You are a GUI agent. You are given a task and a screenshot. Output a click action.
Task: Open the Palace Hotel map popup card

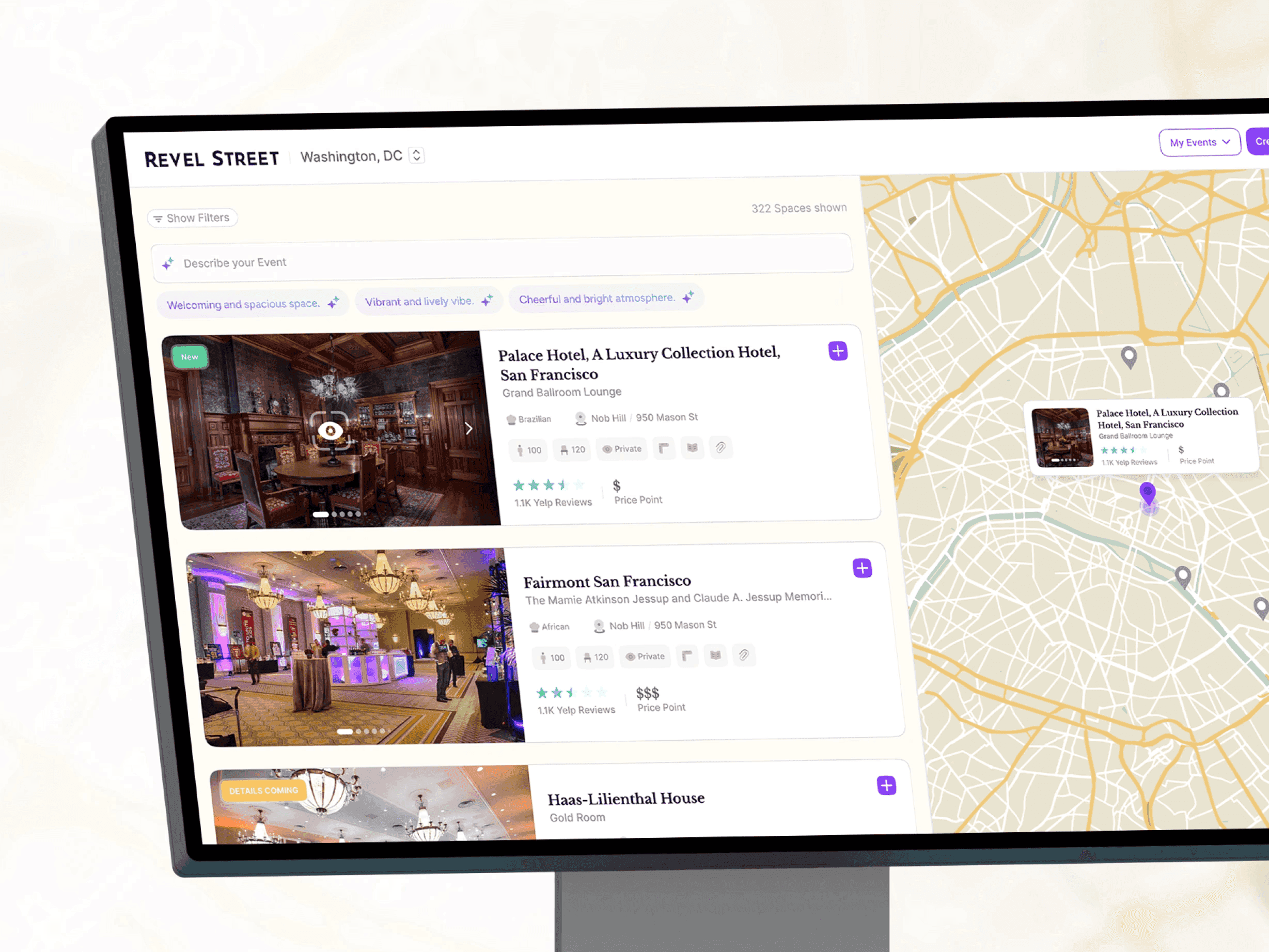tap(1141, 438)
